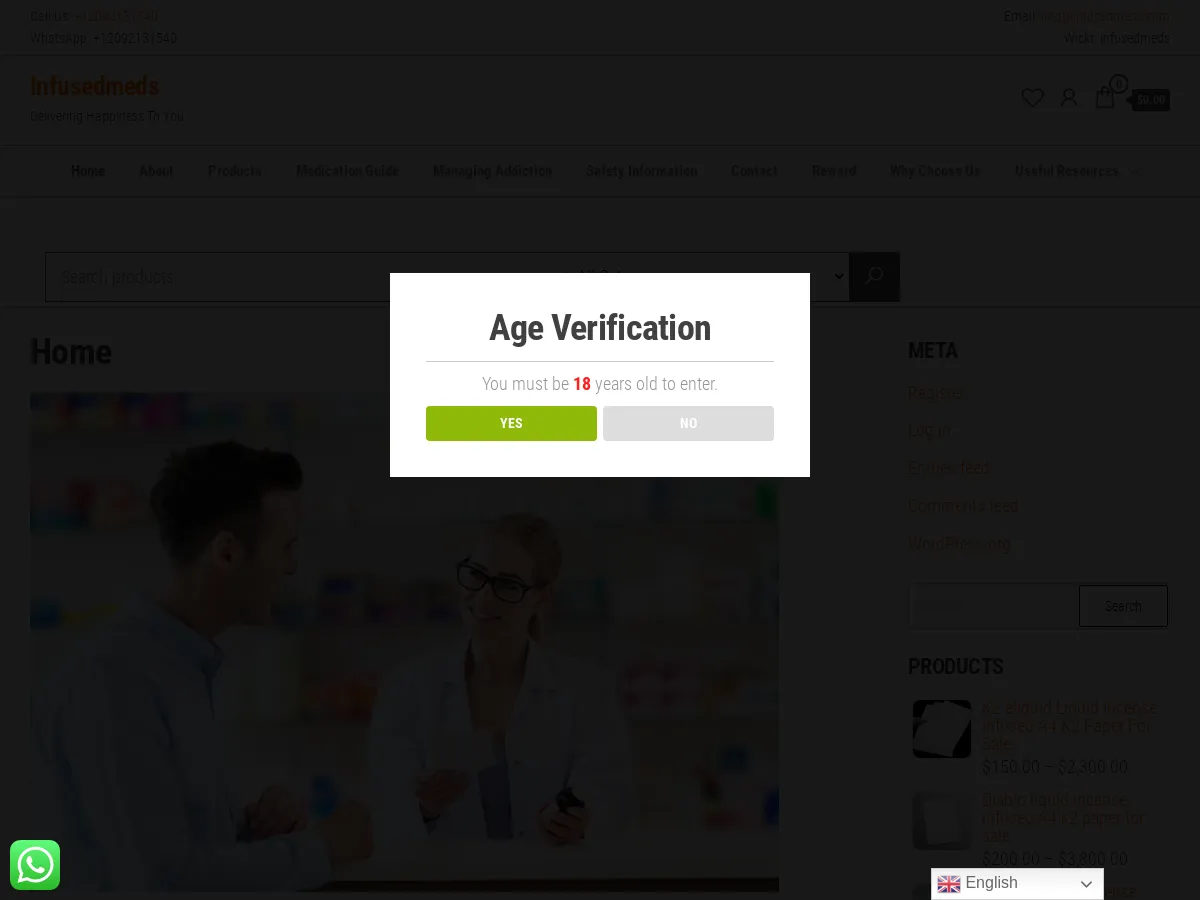Screen dimensions: 1200x900
Task: Open the wishlist heart icon
Action: (x=1032, y=98)
